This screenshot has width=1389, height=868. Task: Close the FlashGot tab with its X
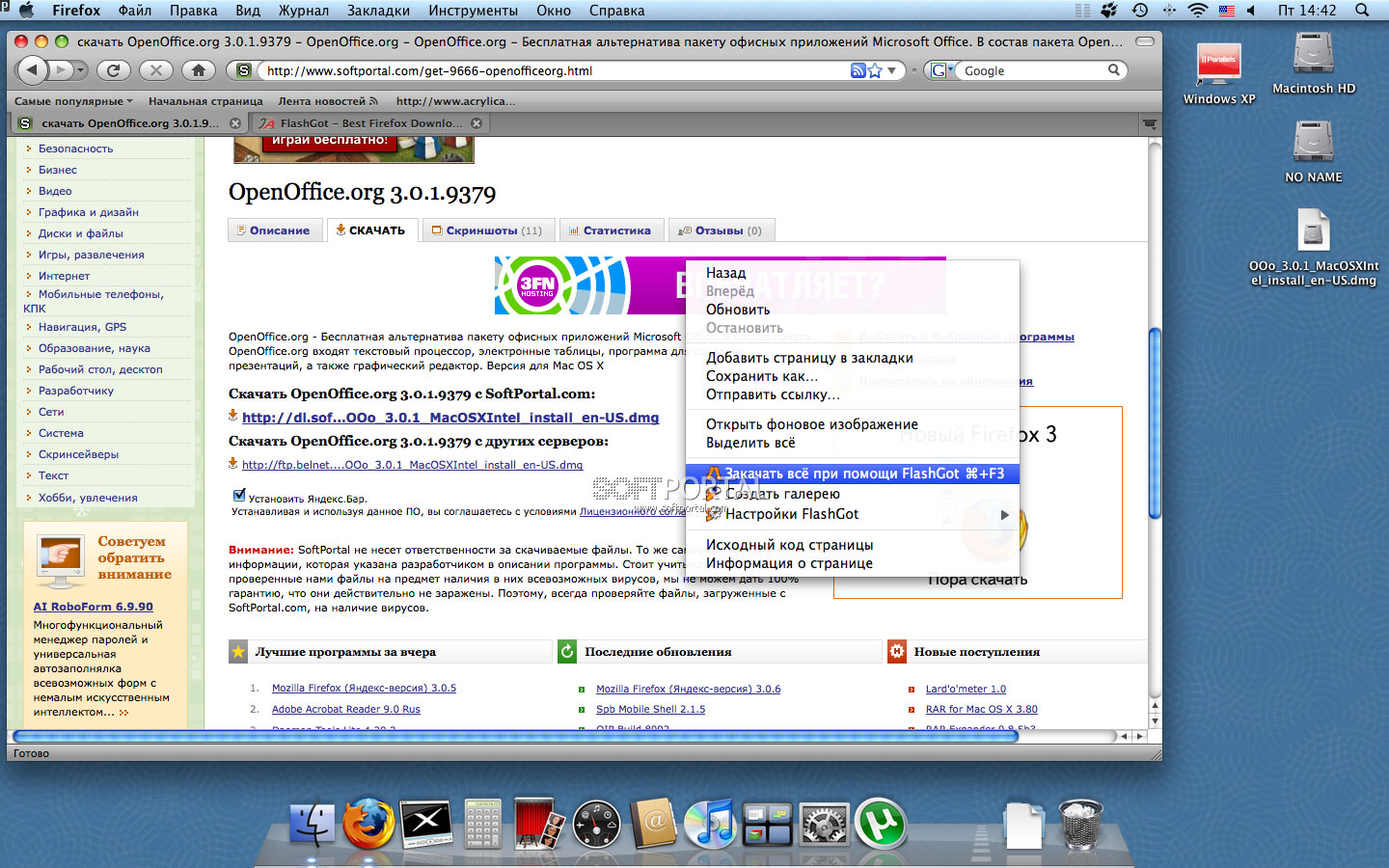tap(477, 123)
